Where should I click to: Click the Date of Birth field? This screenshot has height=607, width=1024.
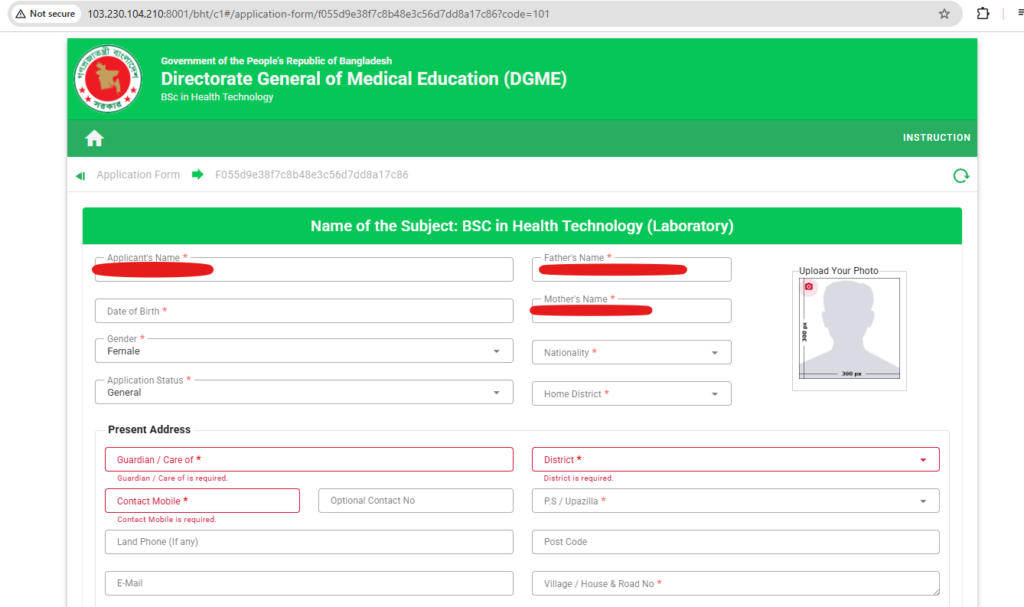click(303, 311)
